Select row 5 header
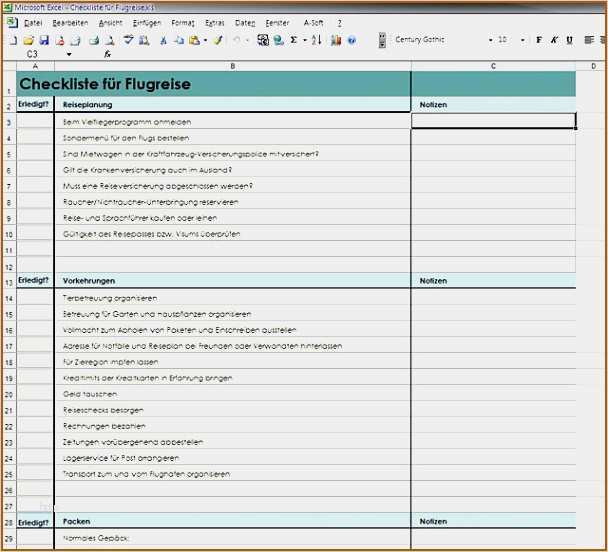The width and height of the screenshot is (608, 552). pos(9,154)
